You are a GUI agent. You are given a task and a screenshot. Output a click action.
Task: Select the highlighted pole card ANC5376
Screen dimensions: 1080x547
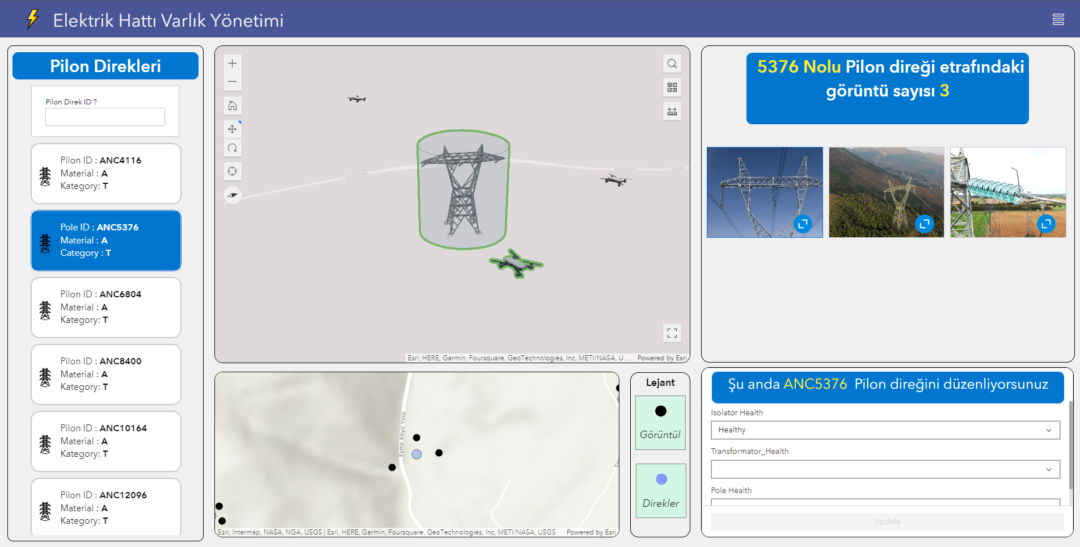click(106, 240)
